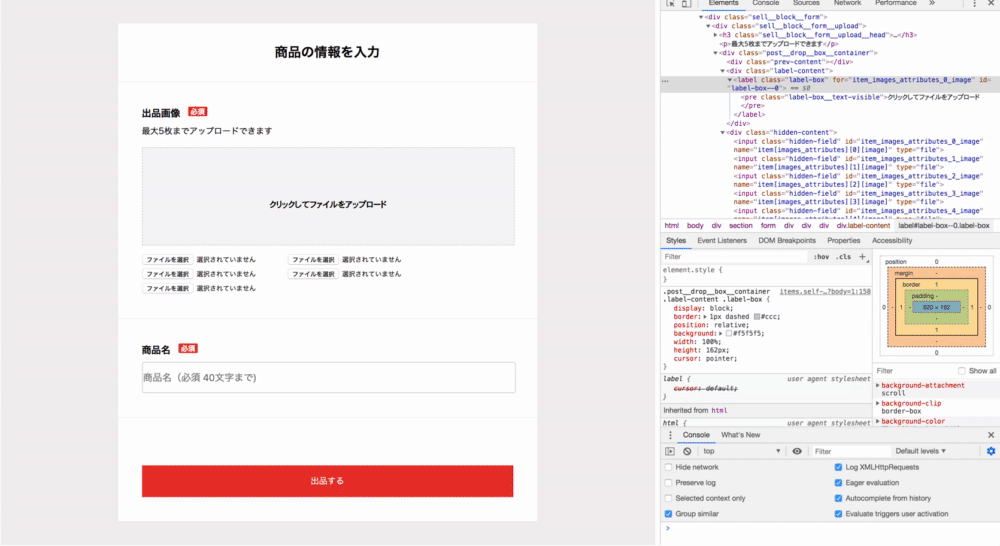The height and width of the screenshot is (546, 1000).
Task: Expand background-clip computed property
Action: (x=878, y=403)
